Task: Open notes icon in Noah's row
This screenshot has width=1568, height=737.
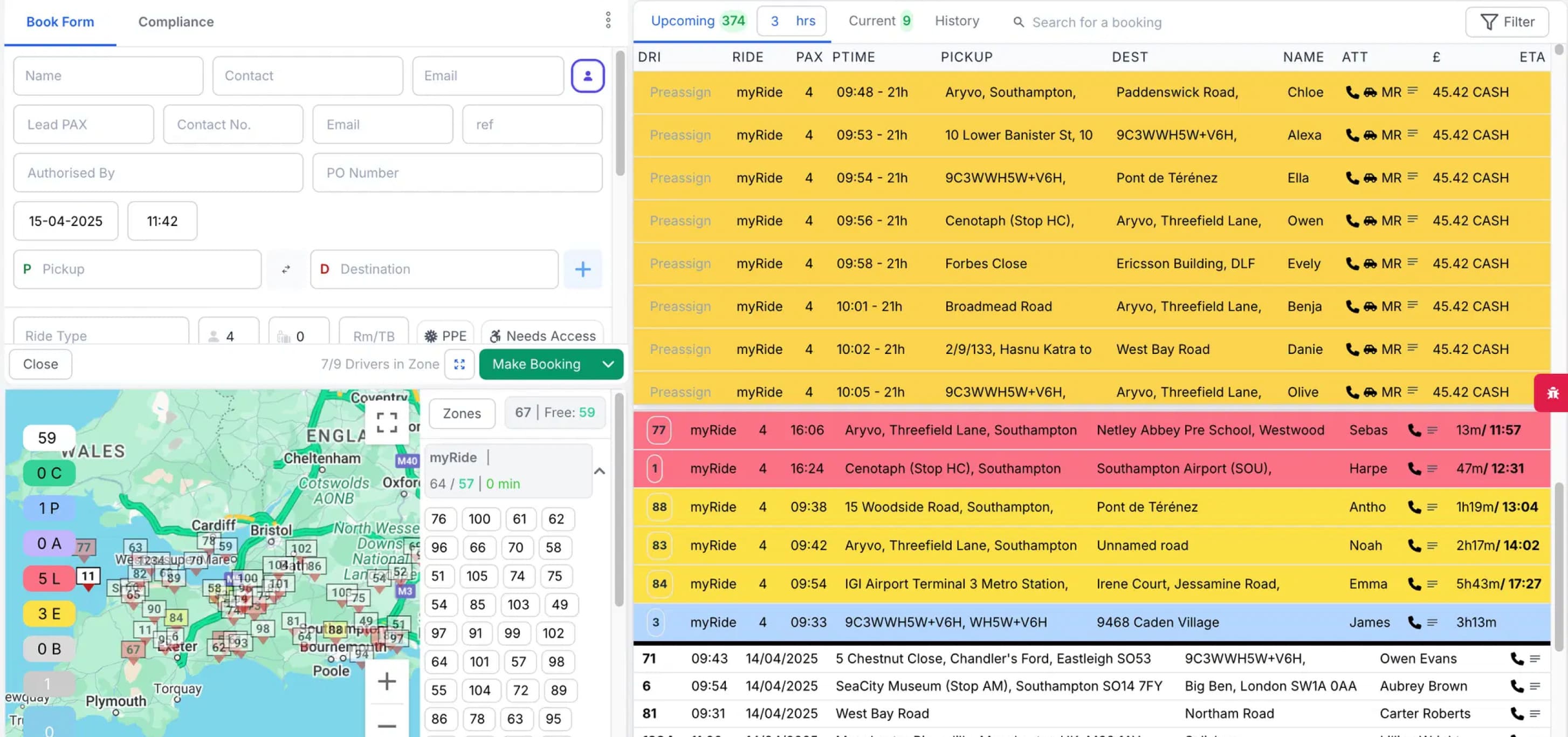Action: 1432,546
